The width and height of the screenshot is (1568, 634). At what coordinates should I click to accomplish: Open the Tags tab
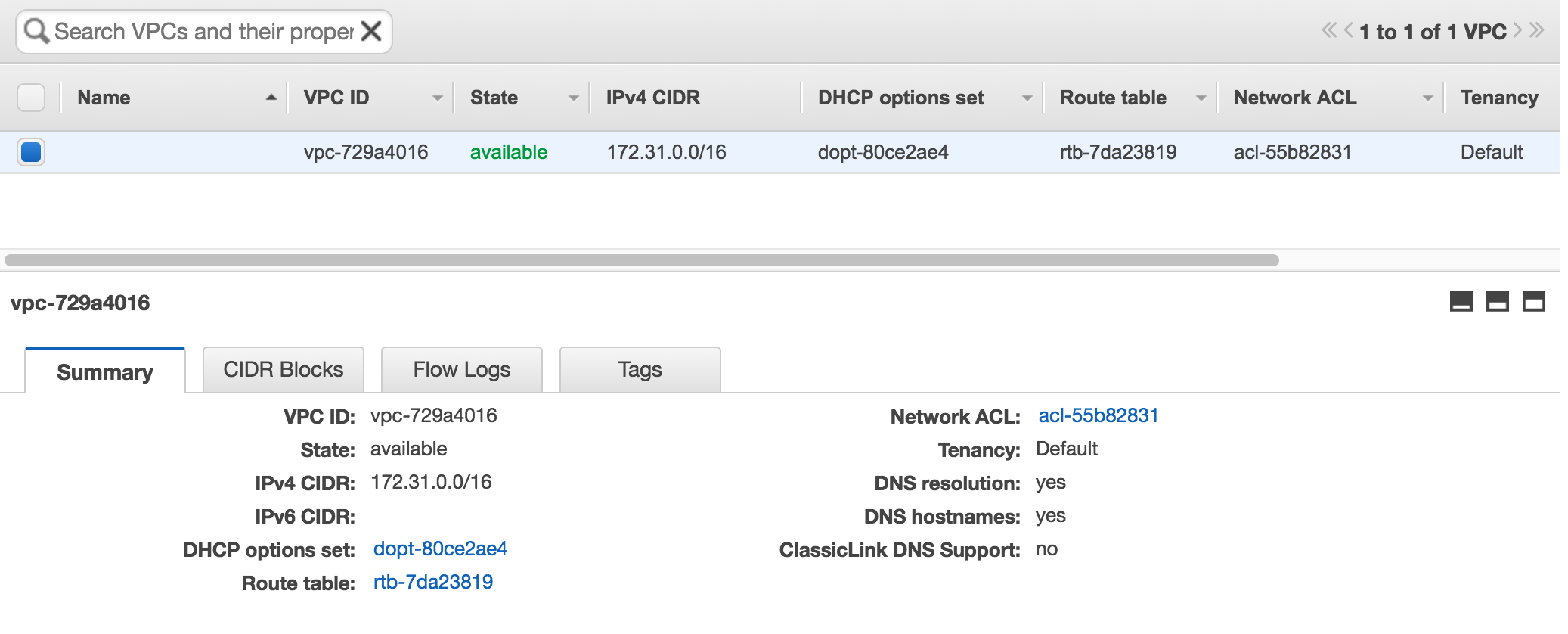(639, 369)
